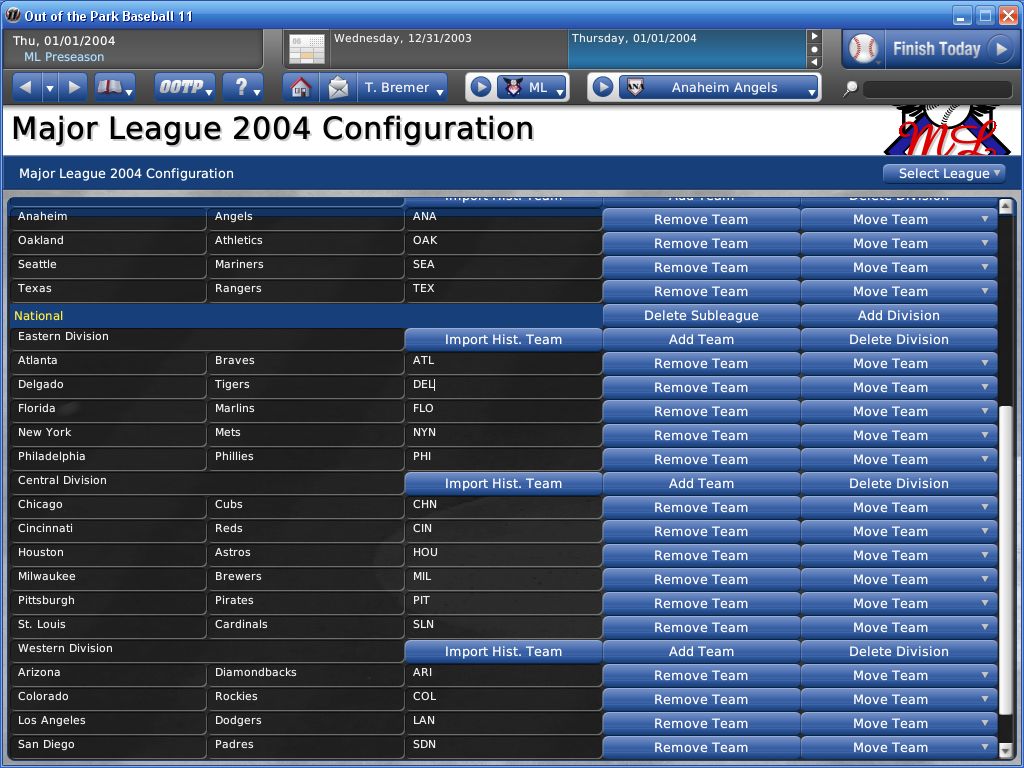The height and width of the screenshot is (768, 1024).
Task: Click the search input field
Action: point(937,89)
